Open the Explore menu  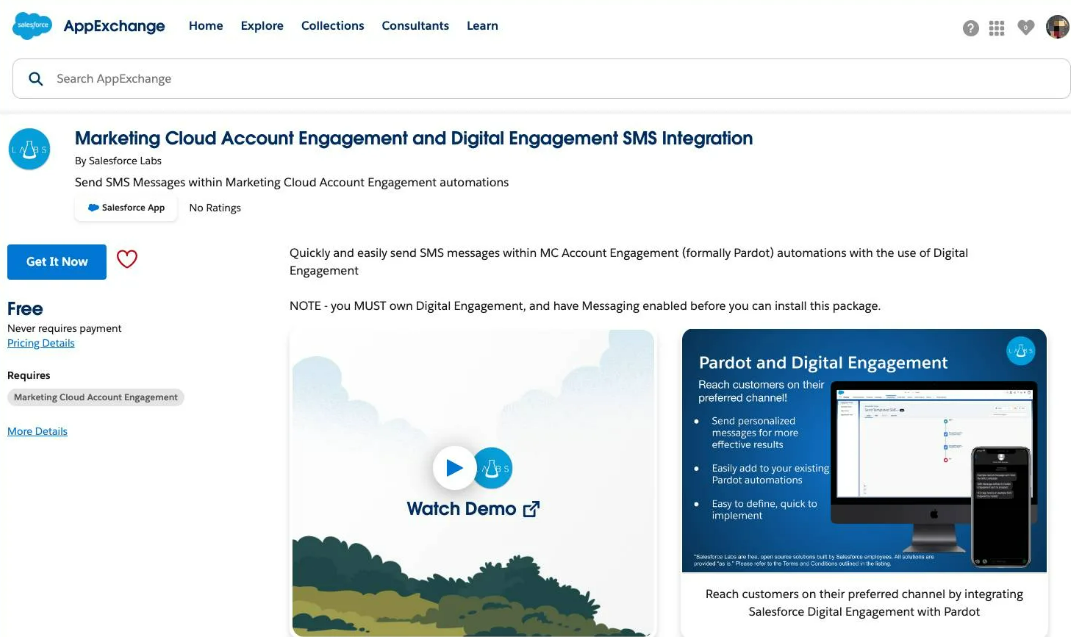point(262,26)
